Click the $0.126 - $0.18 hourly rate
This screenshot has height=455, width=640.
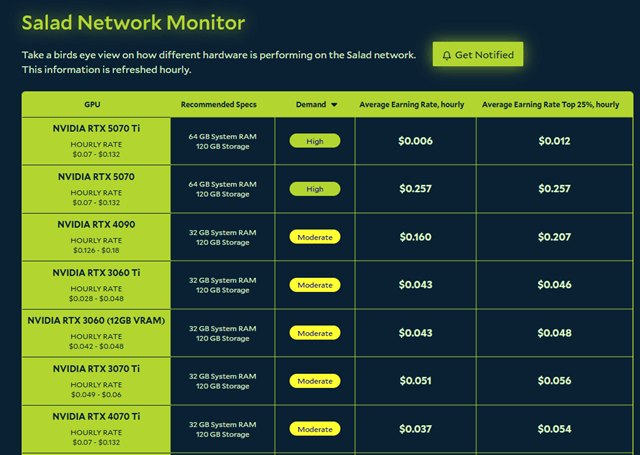click(x=96, y=250)
